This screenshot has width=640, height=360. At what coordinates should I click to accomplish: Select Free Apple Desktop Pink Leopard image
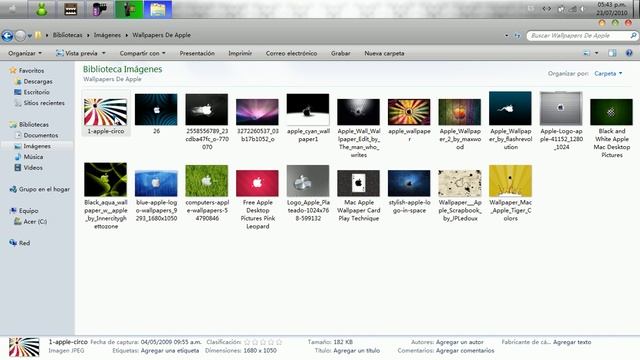point(257,183)
